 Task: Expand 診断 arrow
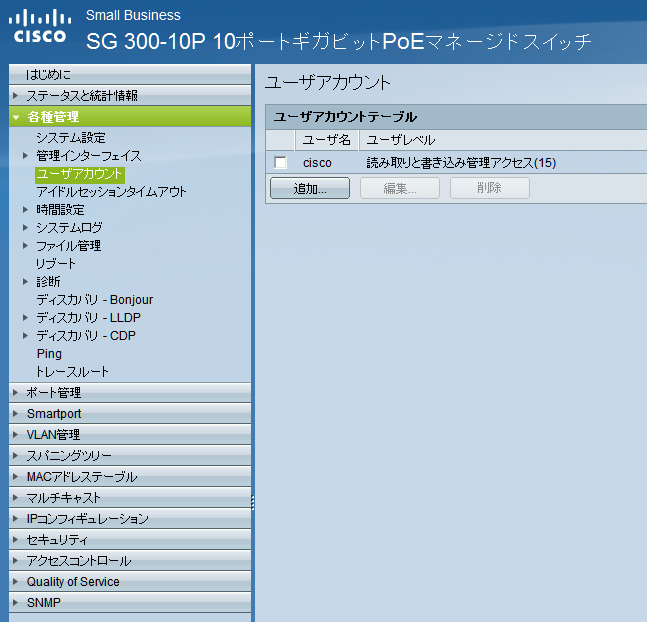pyautogui.click(x=25, y=281)
